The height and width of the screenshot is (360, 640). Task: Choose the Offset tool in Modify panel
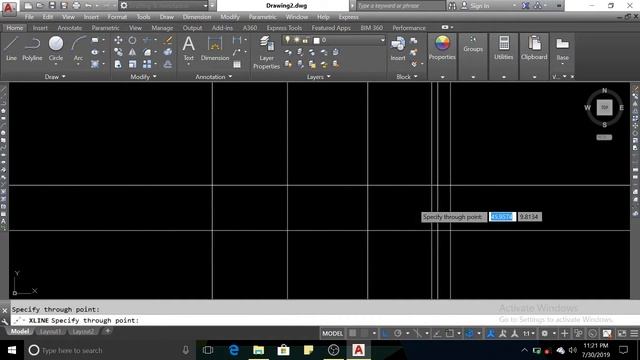(168, 64)
